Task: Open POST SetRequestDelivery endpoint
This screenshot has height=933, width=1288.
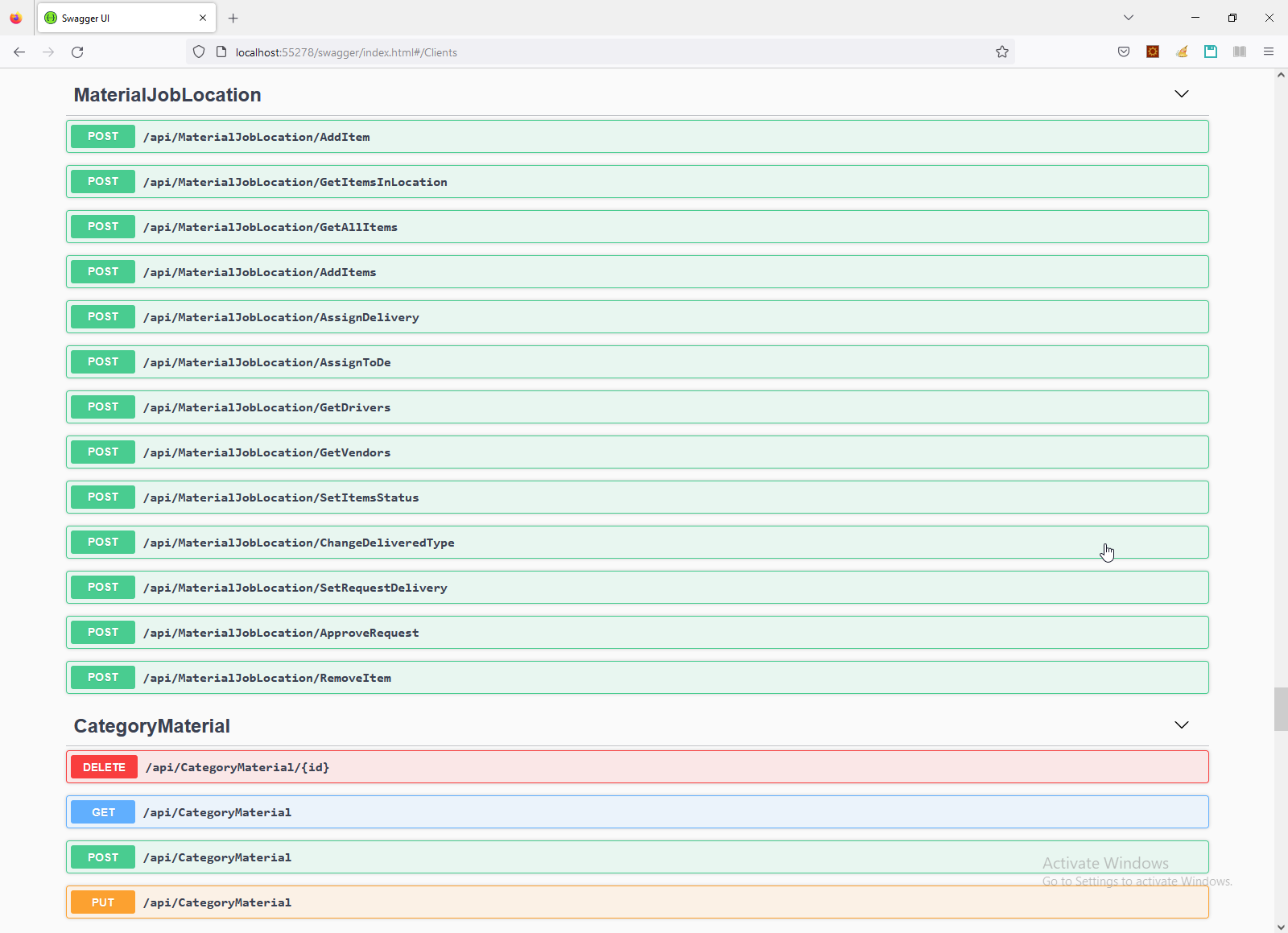Action: pyautogui.click(x=638, y=588)
